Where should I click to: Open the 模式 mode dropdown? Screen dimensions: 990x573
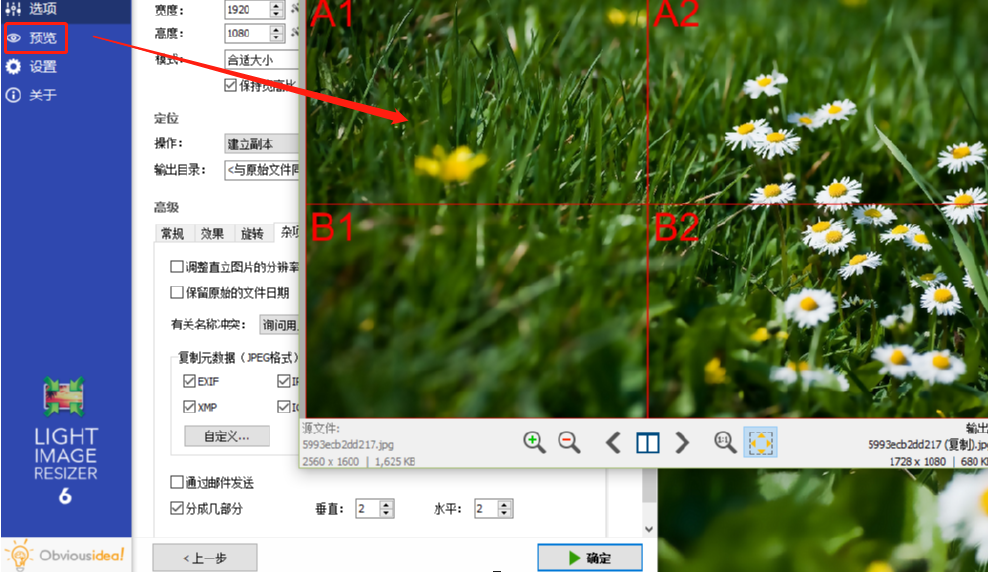pyautogui.click(x=261, y=59)
